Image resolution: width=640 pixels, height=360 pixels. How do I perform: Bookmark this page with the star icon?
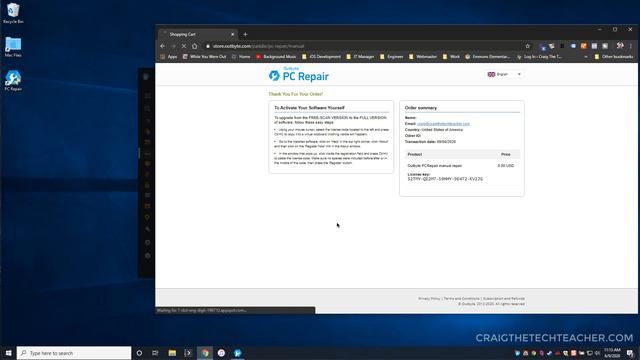(x=527, y=46)
